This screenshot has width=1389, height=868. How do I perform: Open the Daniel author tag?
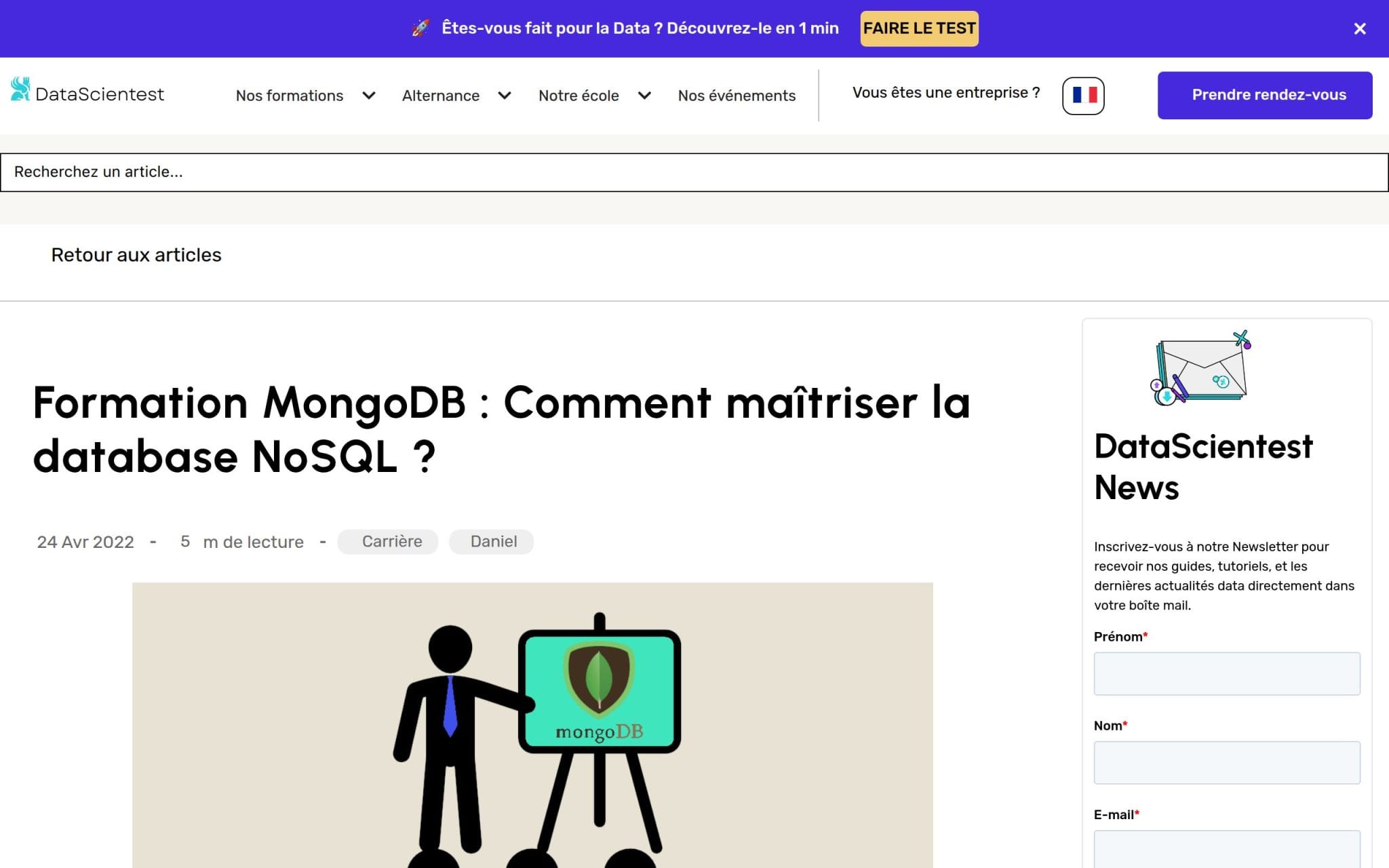click(x=492, y=542)
